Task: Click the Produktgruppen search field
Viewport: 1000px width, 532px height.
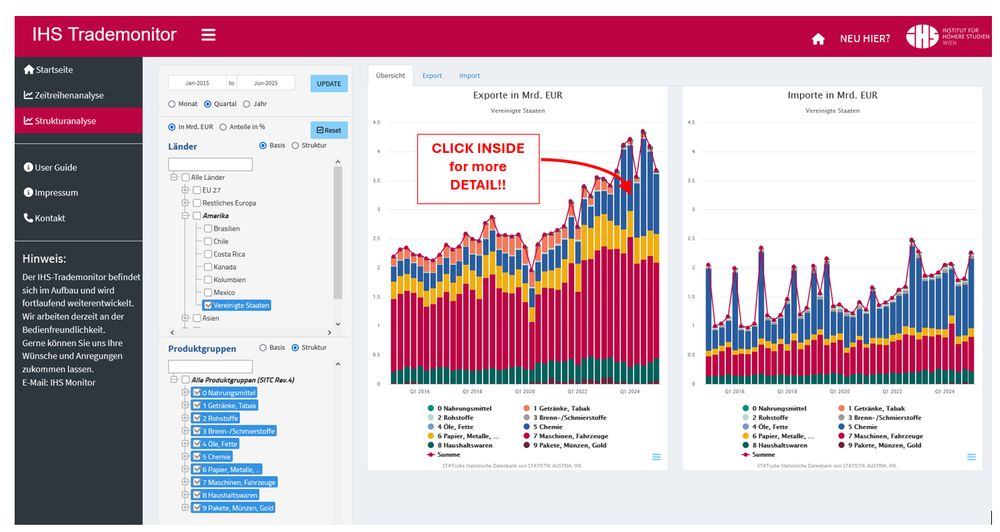Action: pyautogui.click(x=210, y=367)
